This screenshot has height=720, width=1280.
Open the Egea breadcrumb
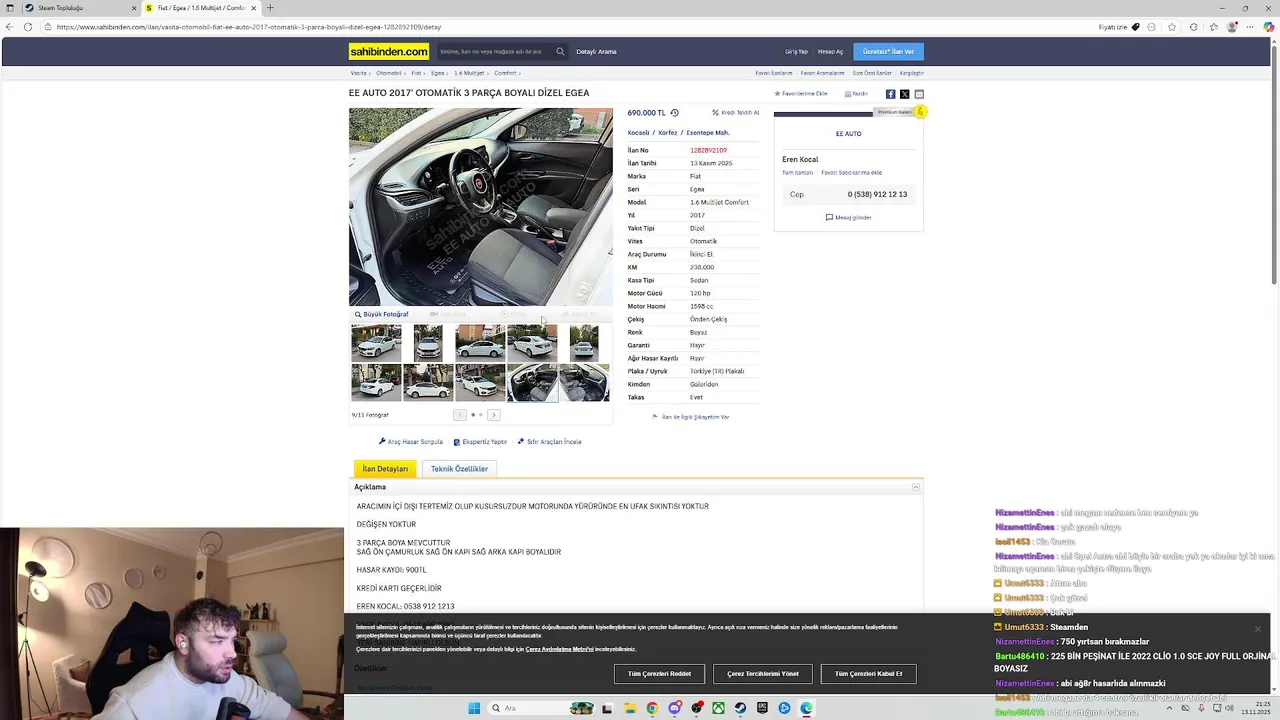438,73
